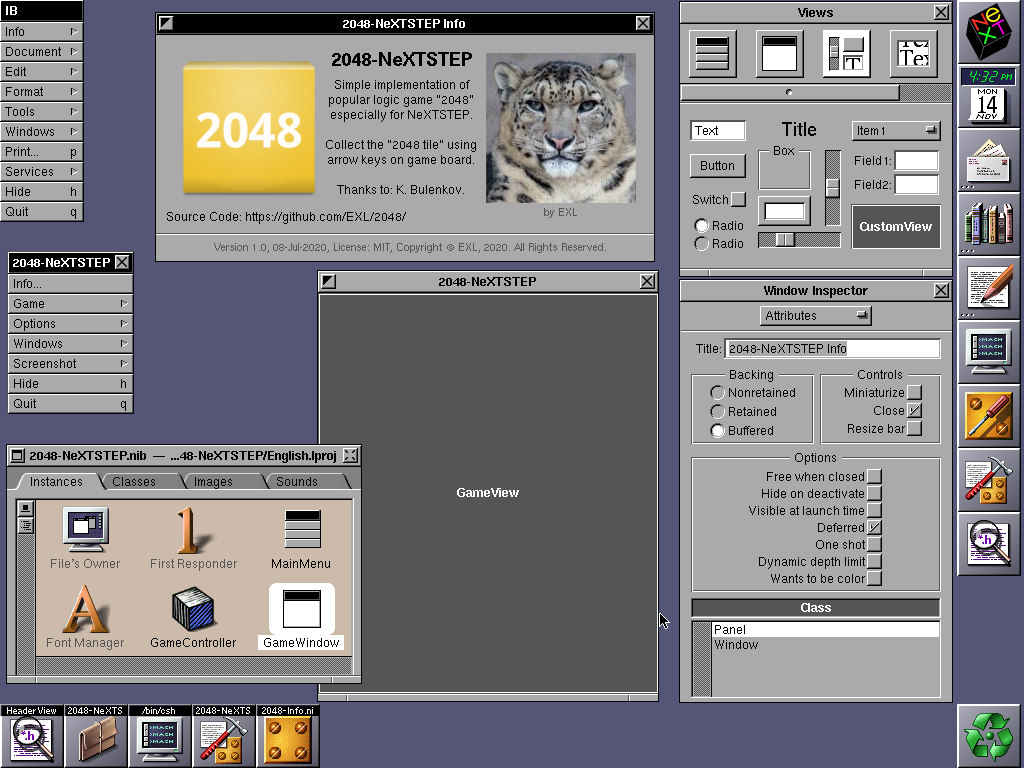Viewport: 1024px width, 768px height.
Task: Click the 2048-Info.nib file icon
Action: (x=288, y=736)
